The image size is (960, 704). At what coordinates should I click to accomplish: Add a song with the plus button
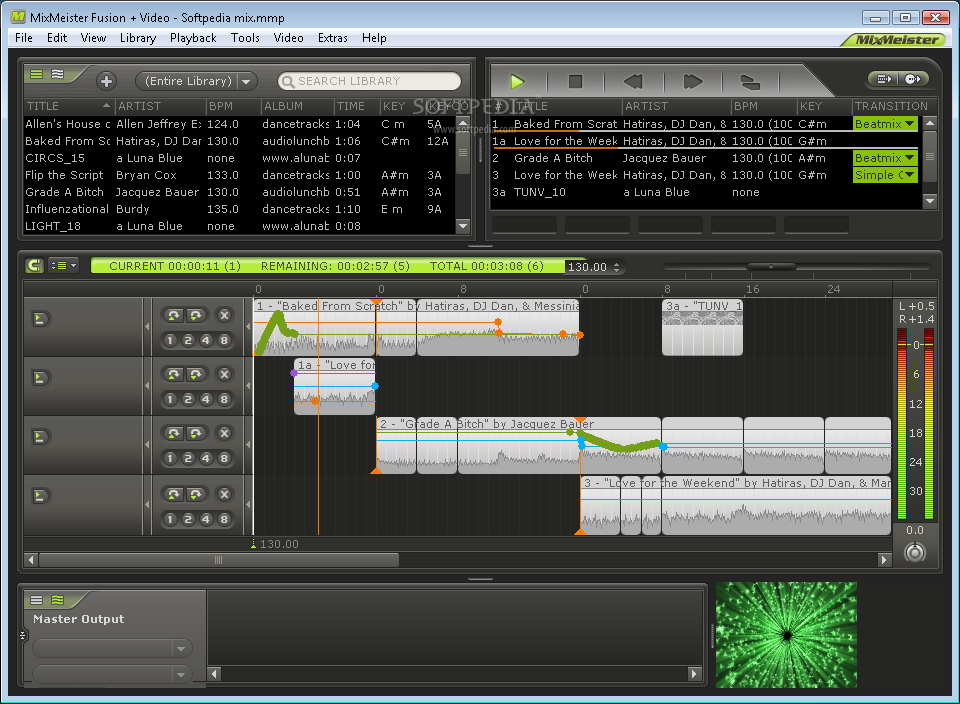click(x=107, y=81)
